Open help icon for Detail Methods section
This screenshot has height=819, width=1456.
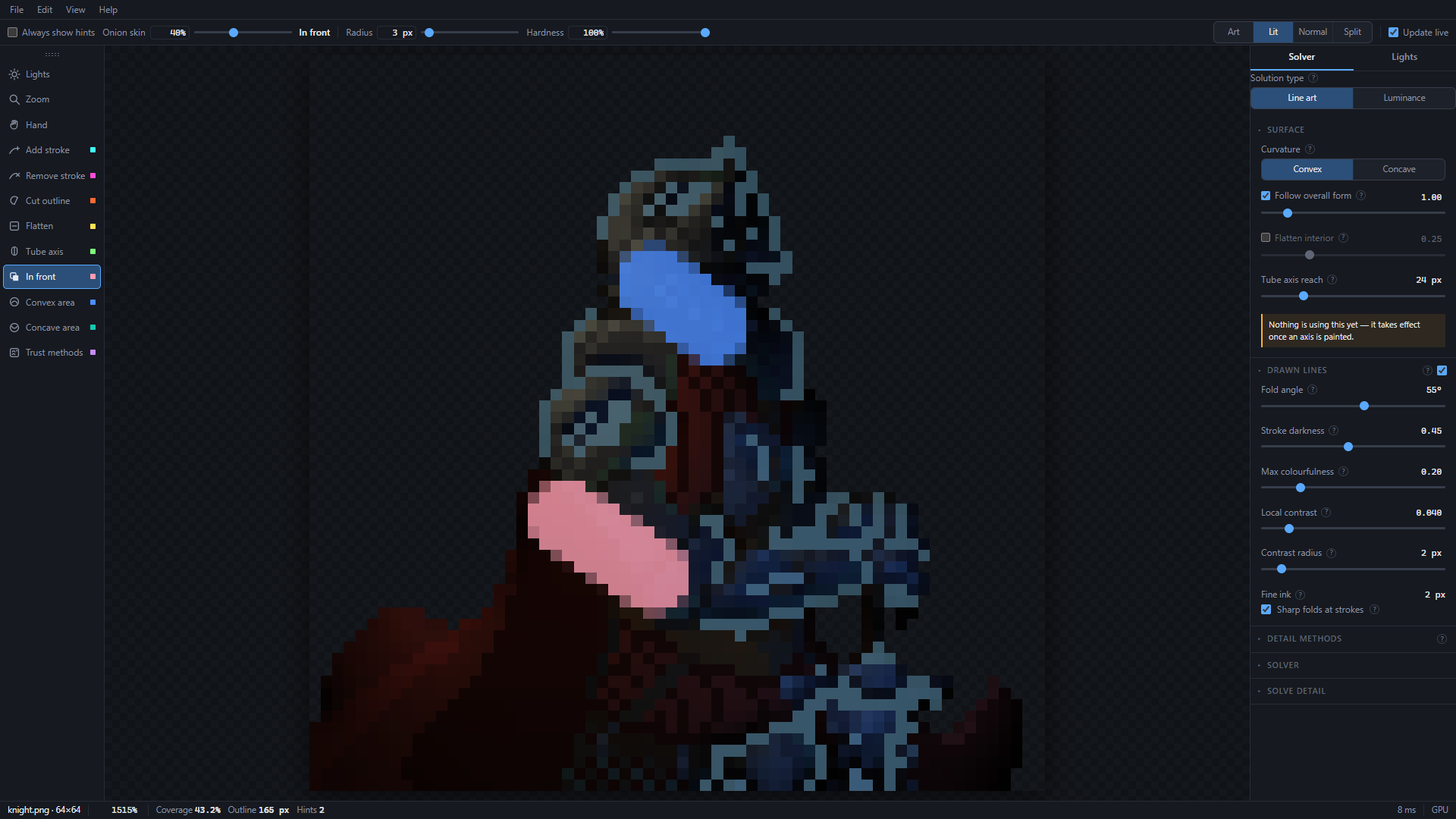coord(1442,639)
